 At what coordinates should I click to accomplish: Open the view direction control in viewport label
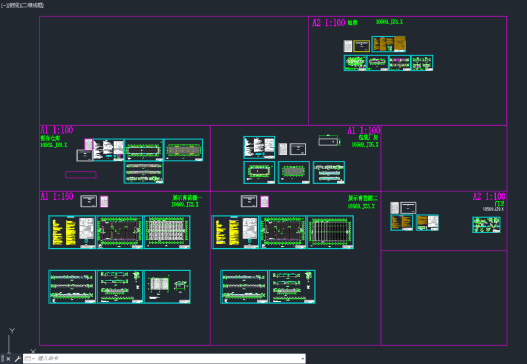tap(14, 5)
